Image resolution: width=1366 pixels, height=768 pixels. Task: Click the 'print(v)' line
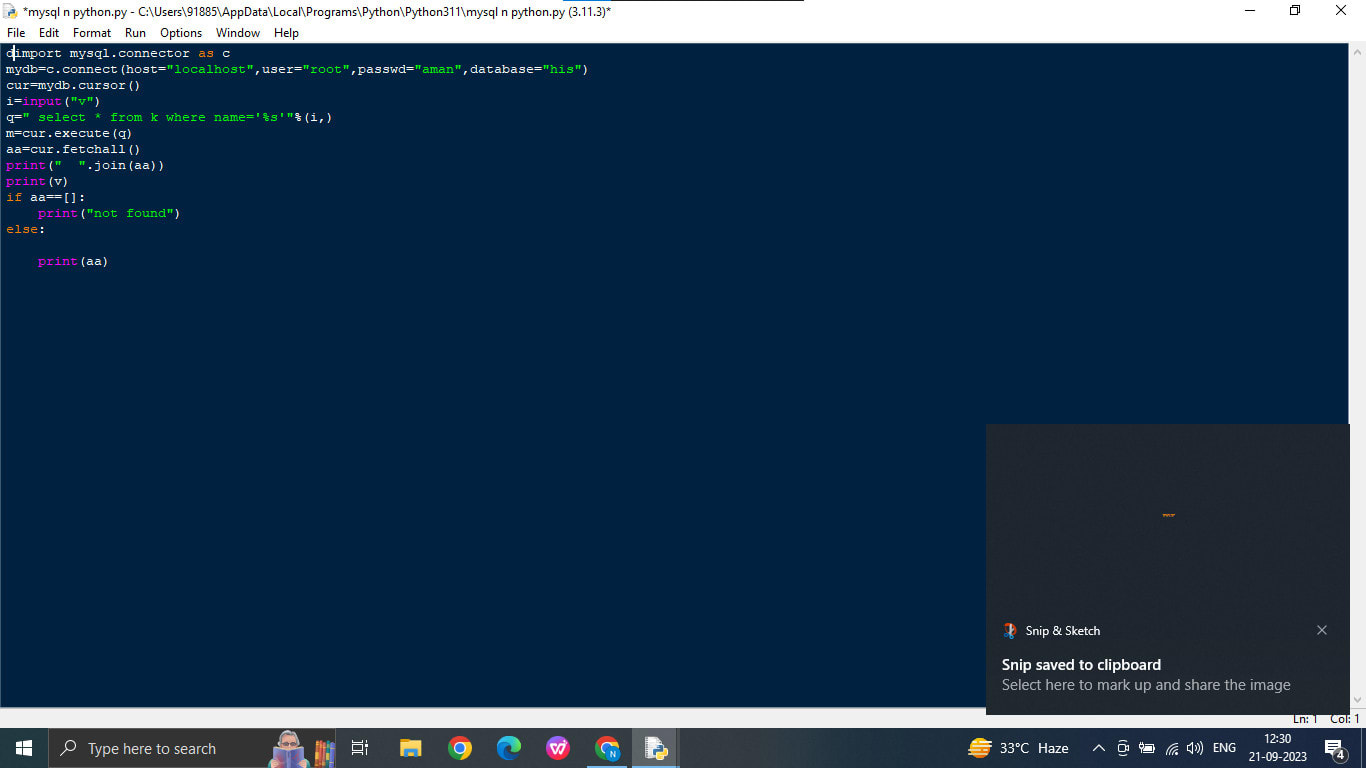click(37, 181)
